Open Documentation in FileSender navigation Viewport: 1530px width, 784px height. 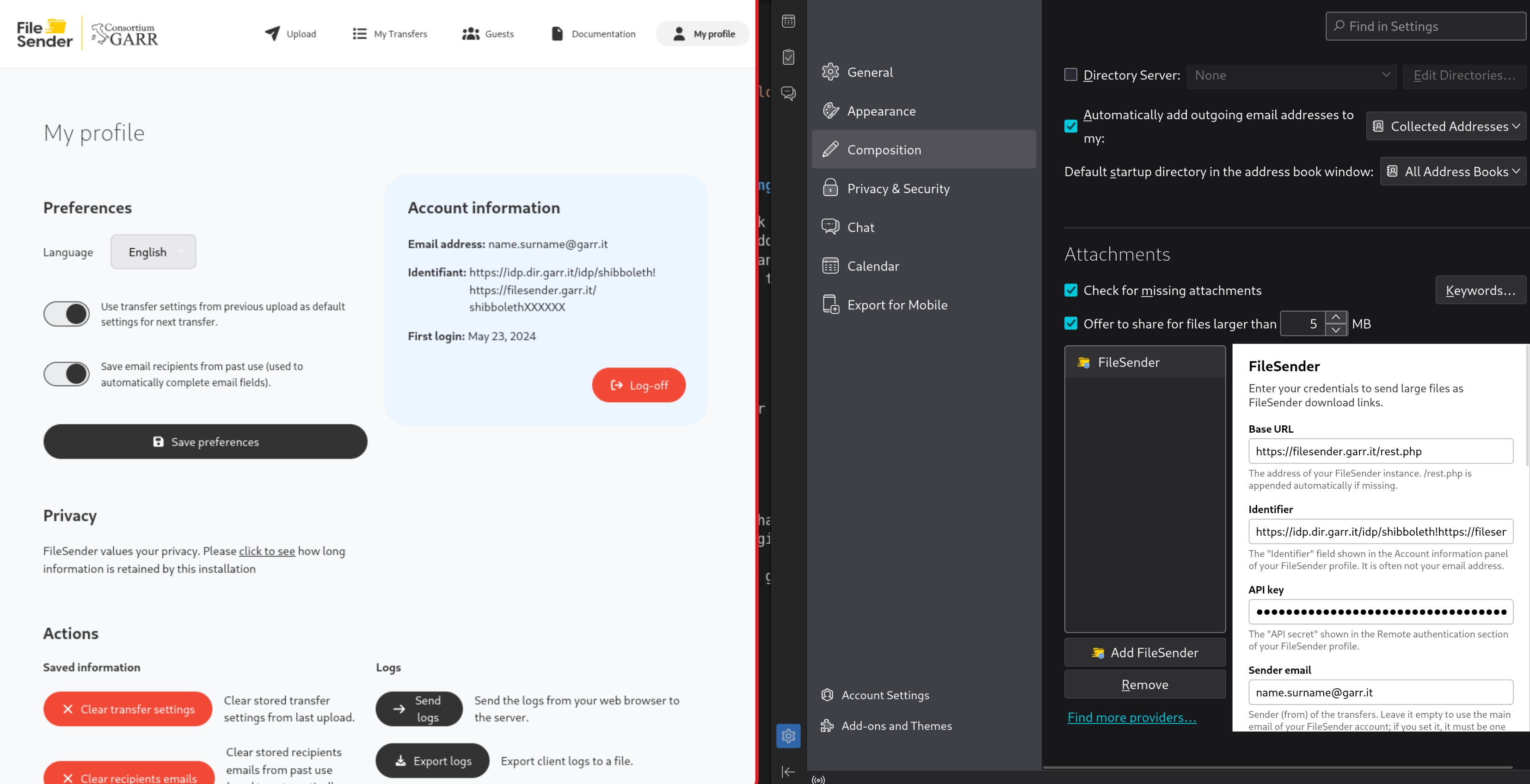tap(593, 34)
